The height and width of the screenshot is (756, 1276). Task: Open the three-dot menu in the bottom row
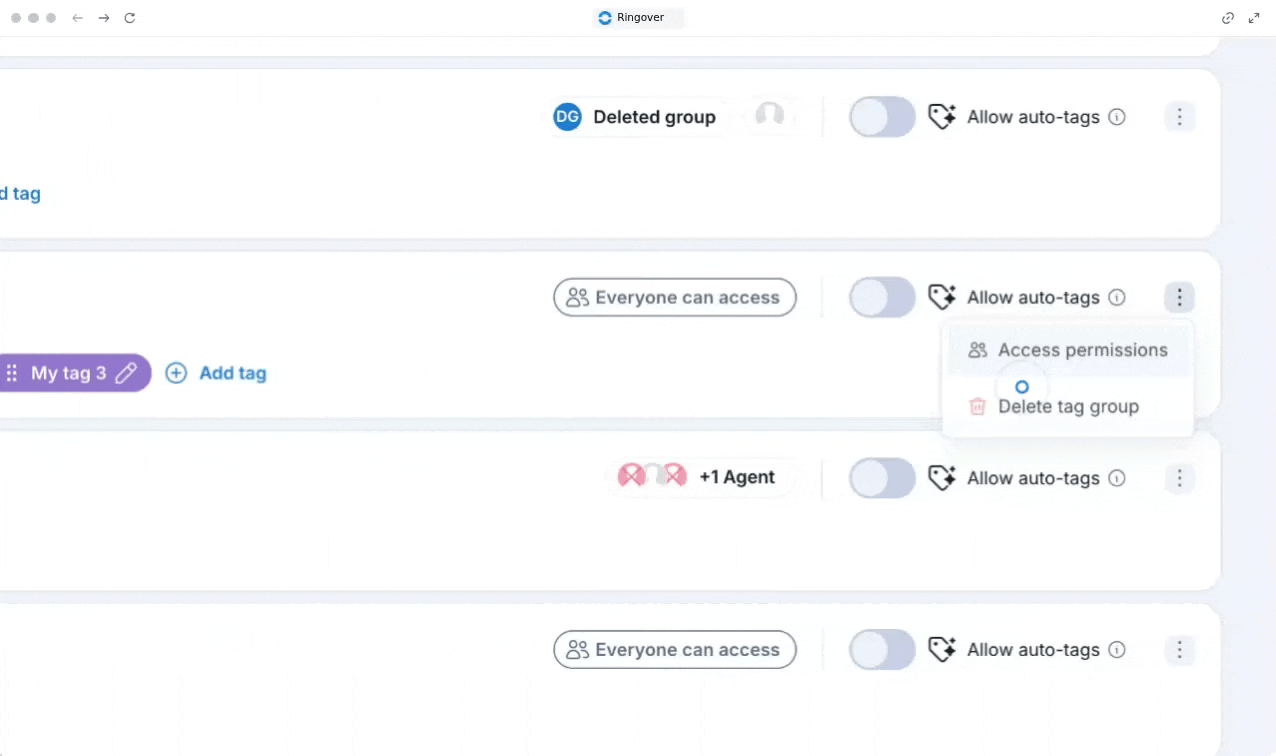(1179, 650)
